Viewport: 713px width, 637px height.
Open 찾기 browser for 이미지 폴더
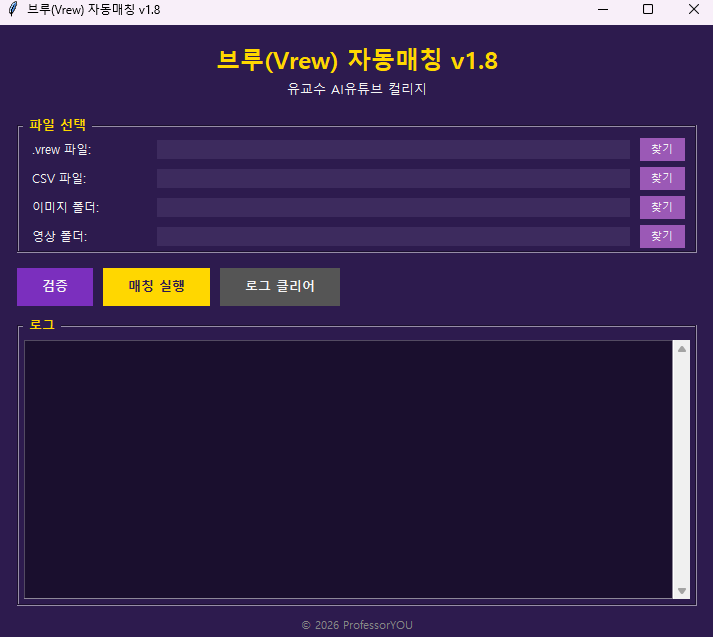click(x=662, y=207)
